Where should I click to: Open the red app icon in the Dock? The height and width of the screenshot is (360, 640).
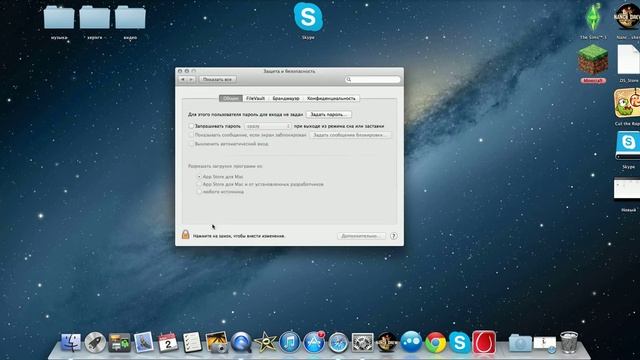point(484,342)
